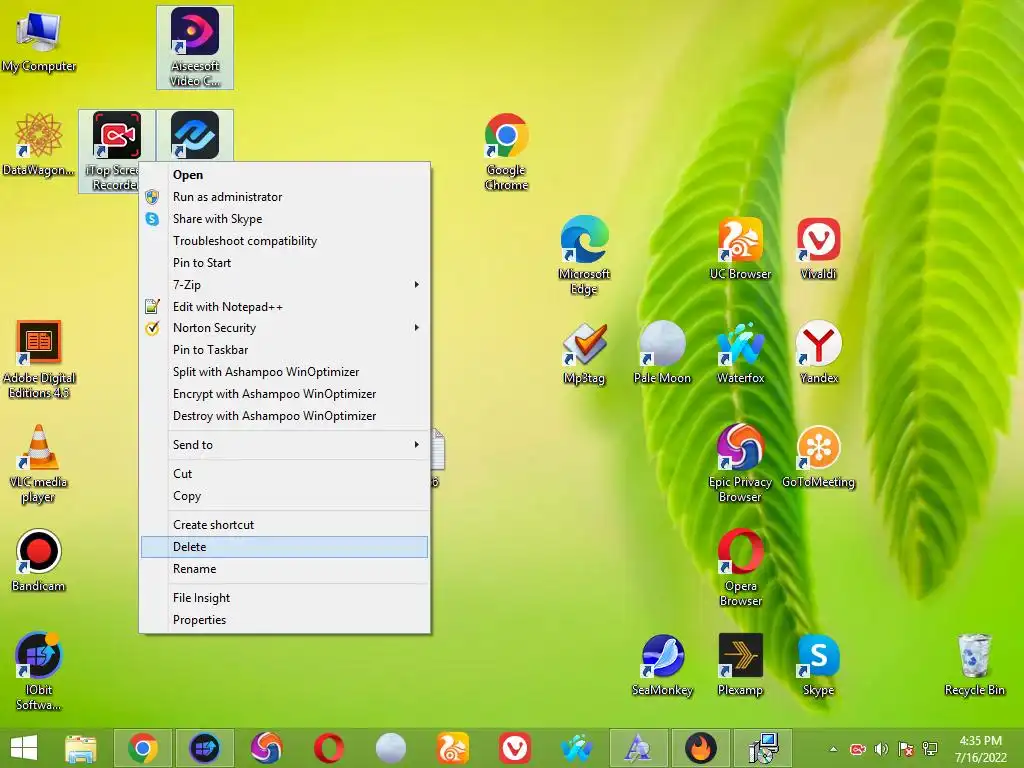
Task: Choose Cut in the context menu
Action: [x=285, y=473]
